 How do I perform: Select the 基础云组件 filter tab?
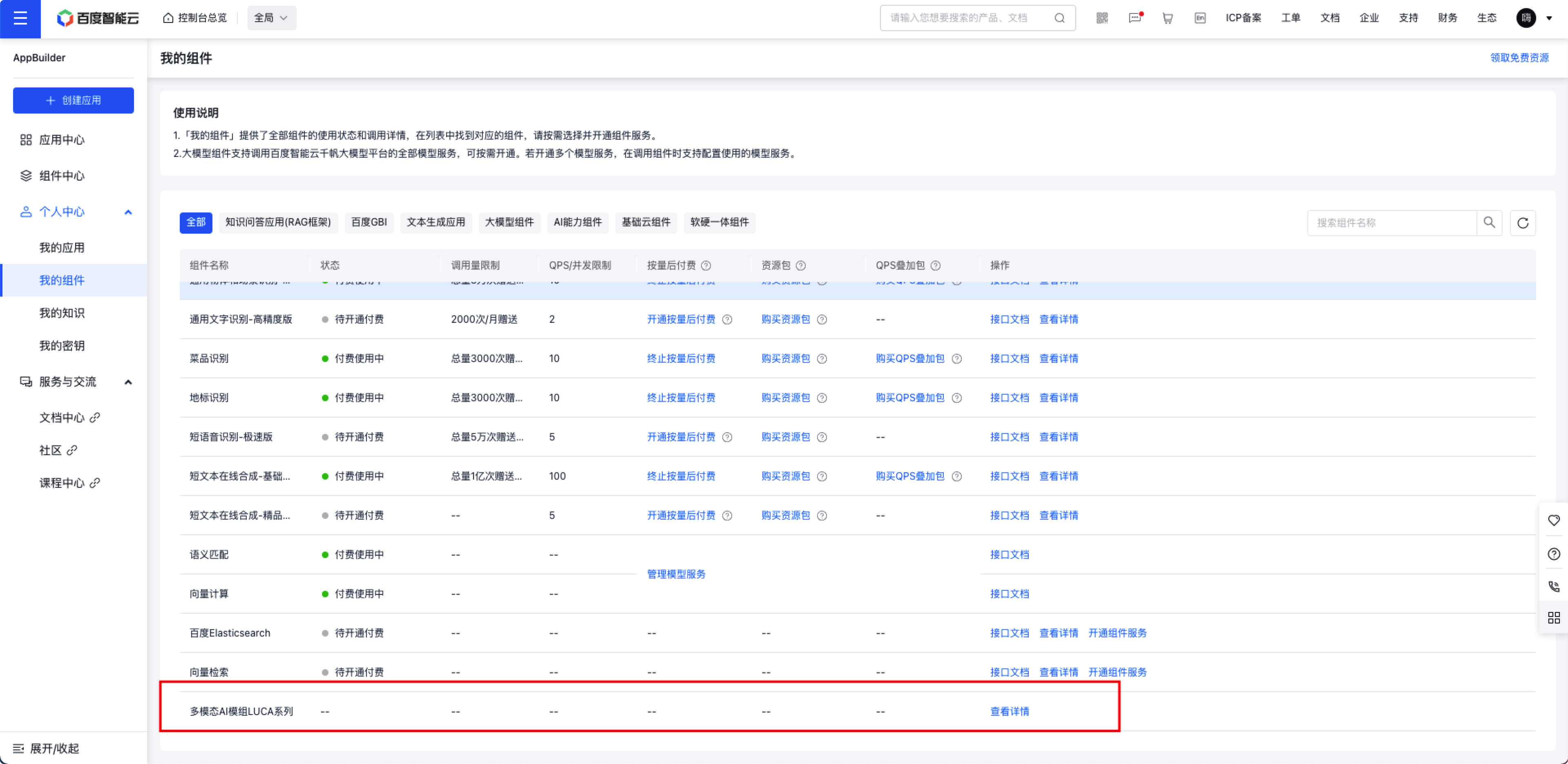(646, 222)
